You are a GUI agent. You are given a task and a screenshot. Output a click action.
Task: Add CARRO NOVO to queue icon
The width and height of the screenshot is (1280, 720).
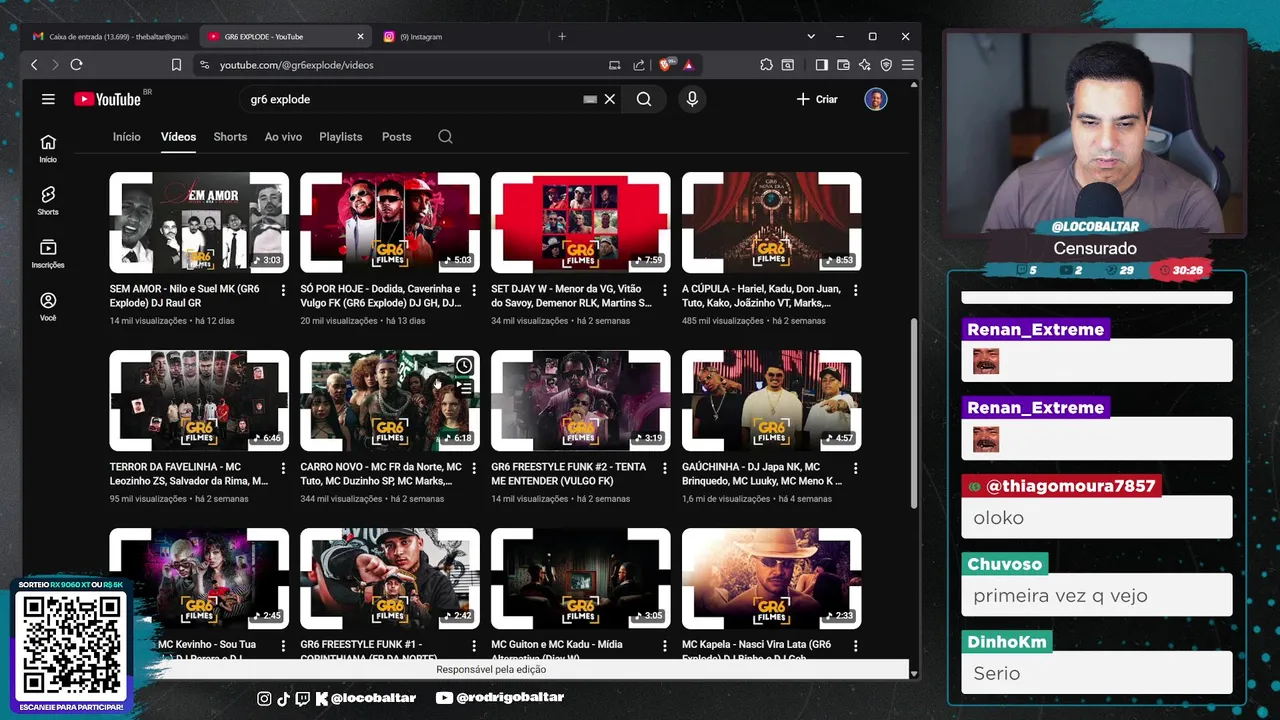coord(464,387)
